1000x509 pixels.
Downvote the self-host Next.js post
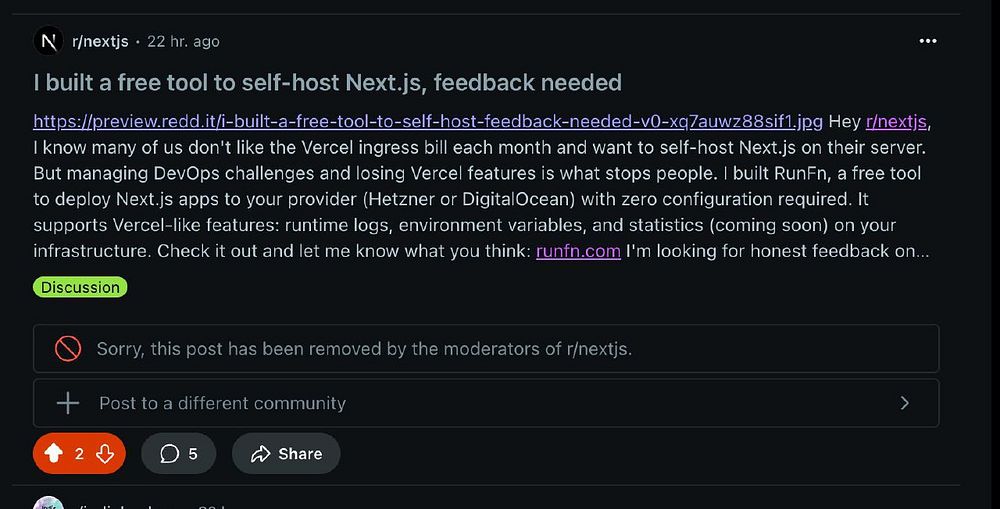pos(104,453)
